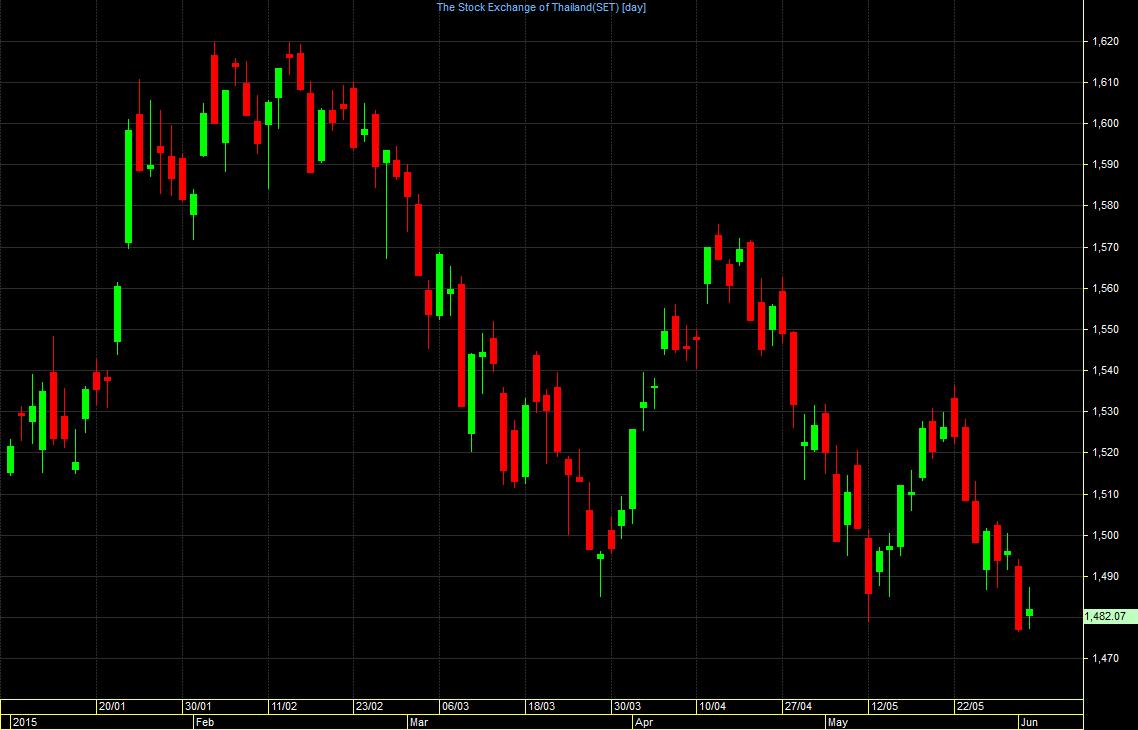Click the 1,490 price axis label
1138x730 pixels.
[1105, 576]
